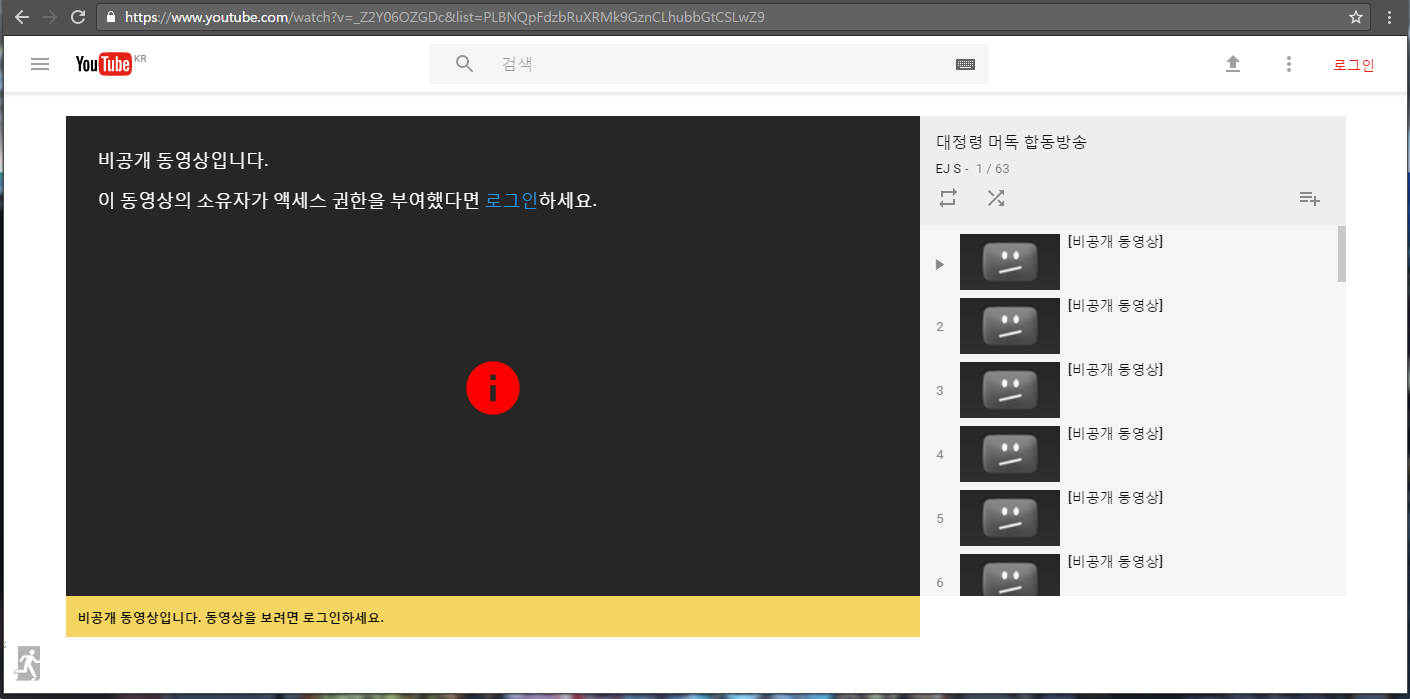
Task: Click the YouTube logo
Action: coord(104,64)
